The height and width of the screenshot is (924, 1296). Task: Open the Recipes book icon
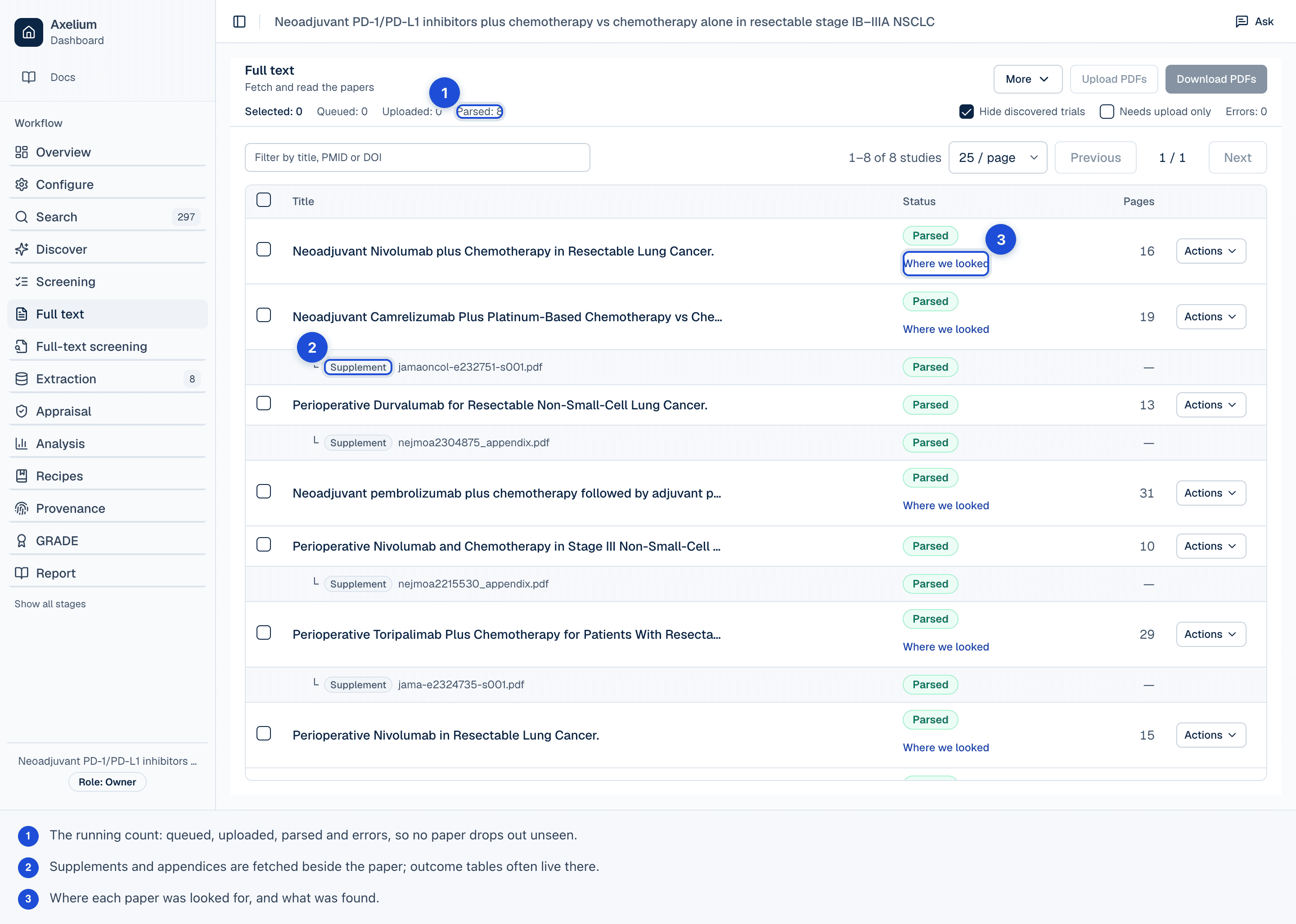coord(22,476)
